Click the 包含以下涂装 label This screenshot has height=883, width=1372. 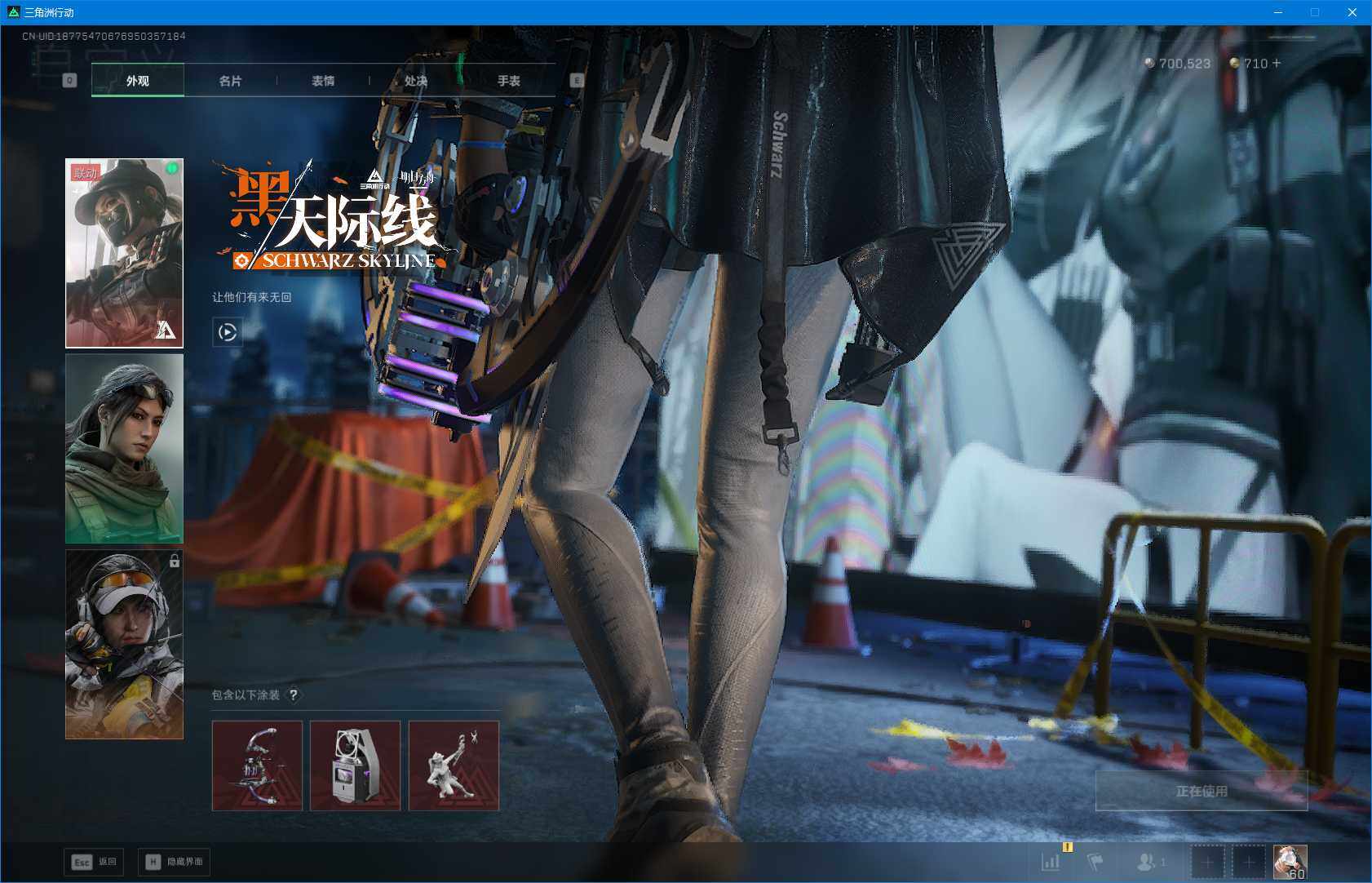246,695
